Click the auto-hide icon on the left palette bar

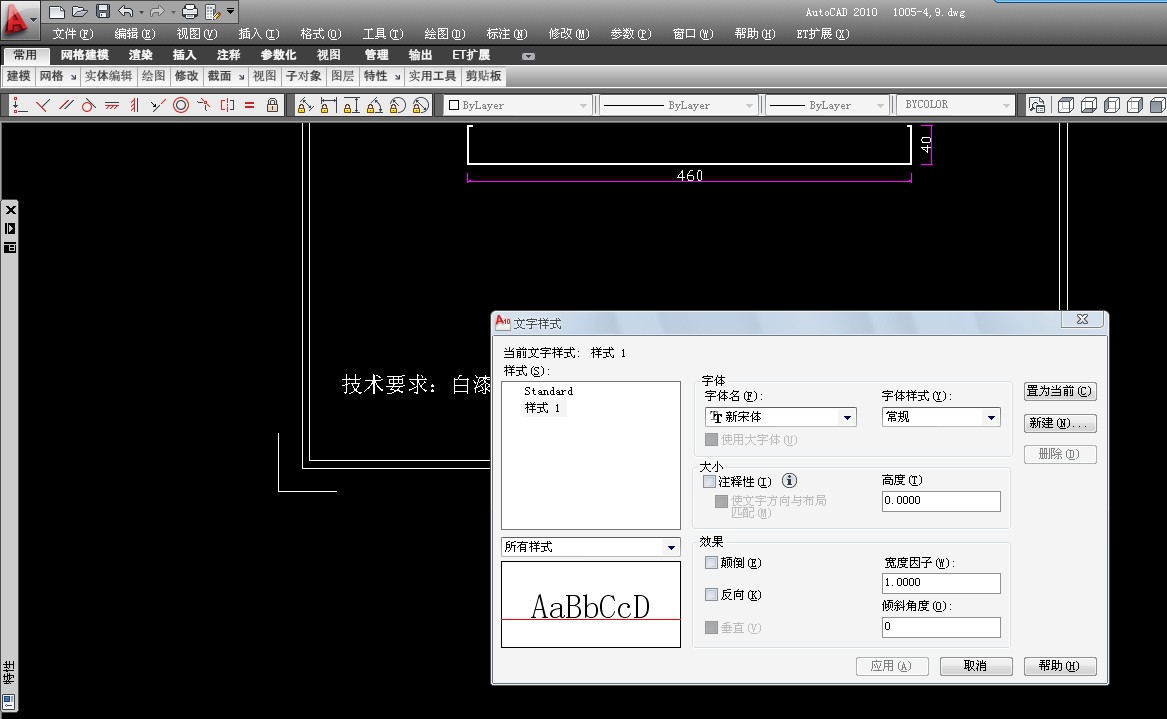(x=10, y=229)
